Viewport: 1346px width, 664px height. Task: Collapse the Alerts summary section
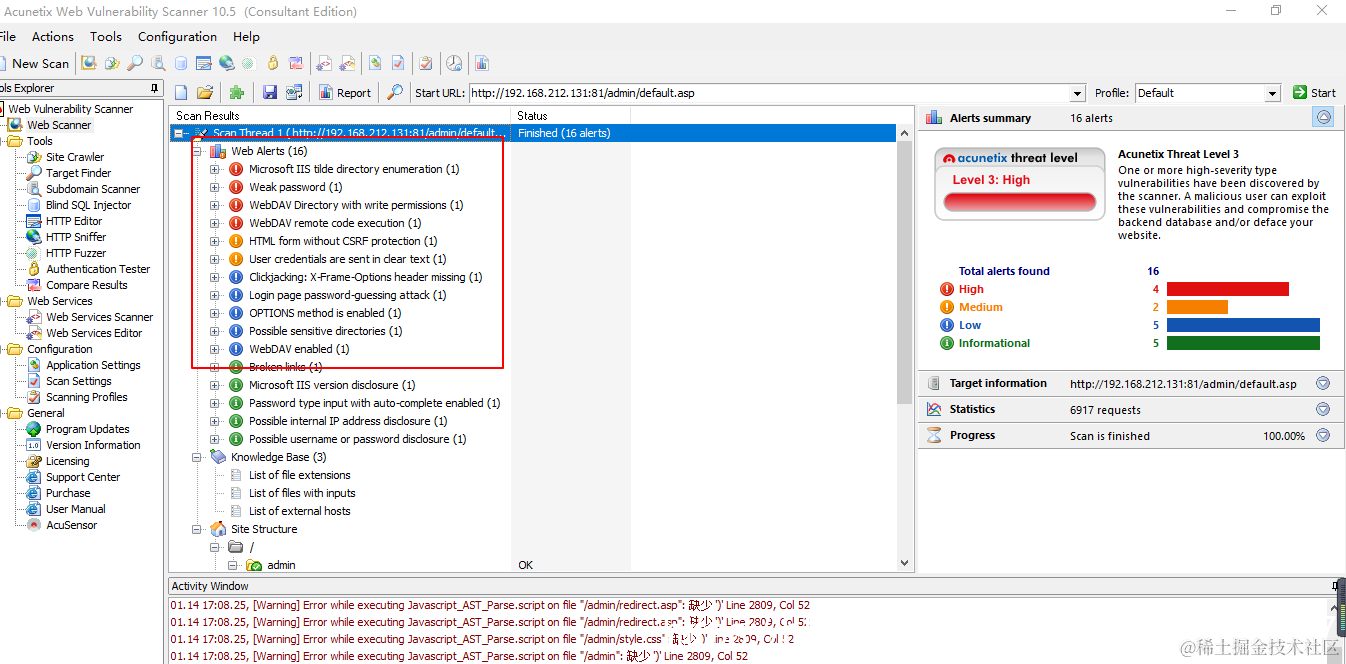1323,117
